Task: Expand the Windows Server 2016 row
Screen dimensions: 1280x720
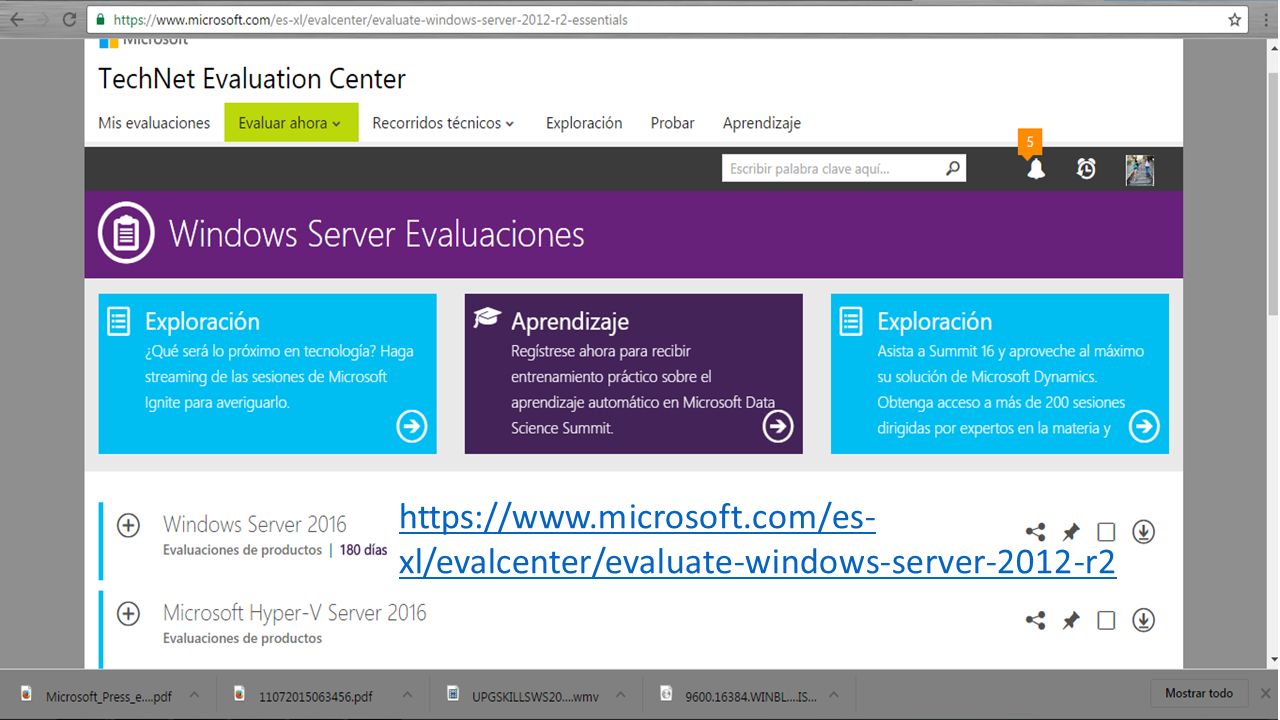Action: pyautogui.click(x=128, y=525)
